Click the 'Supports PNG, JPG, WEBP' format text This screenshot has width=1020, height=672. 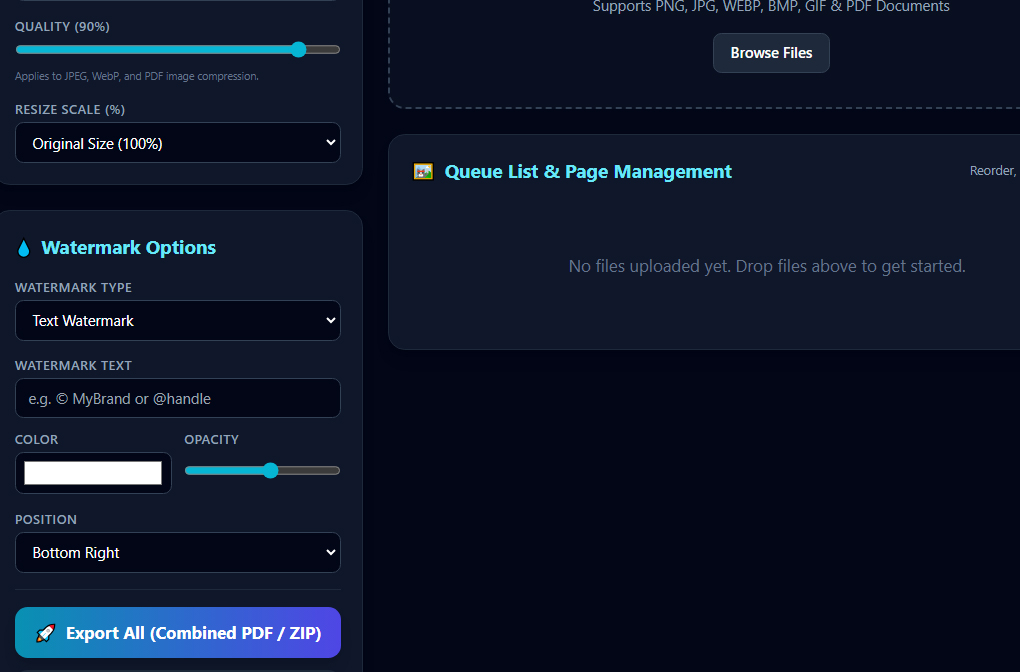coord(771,7)
